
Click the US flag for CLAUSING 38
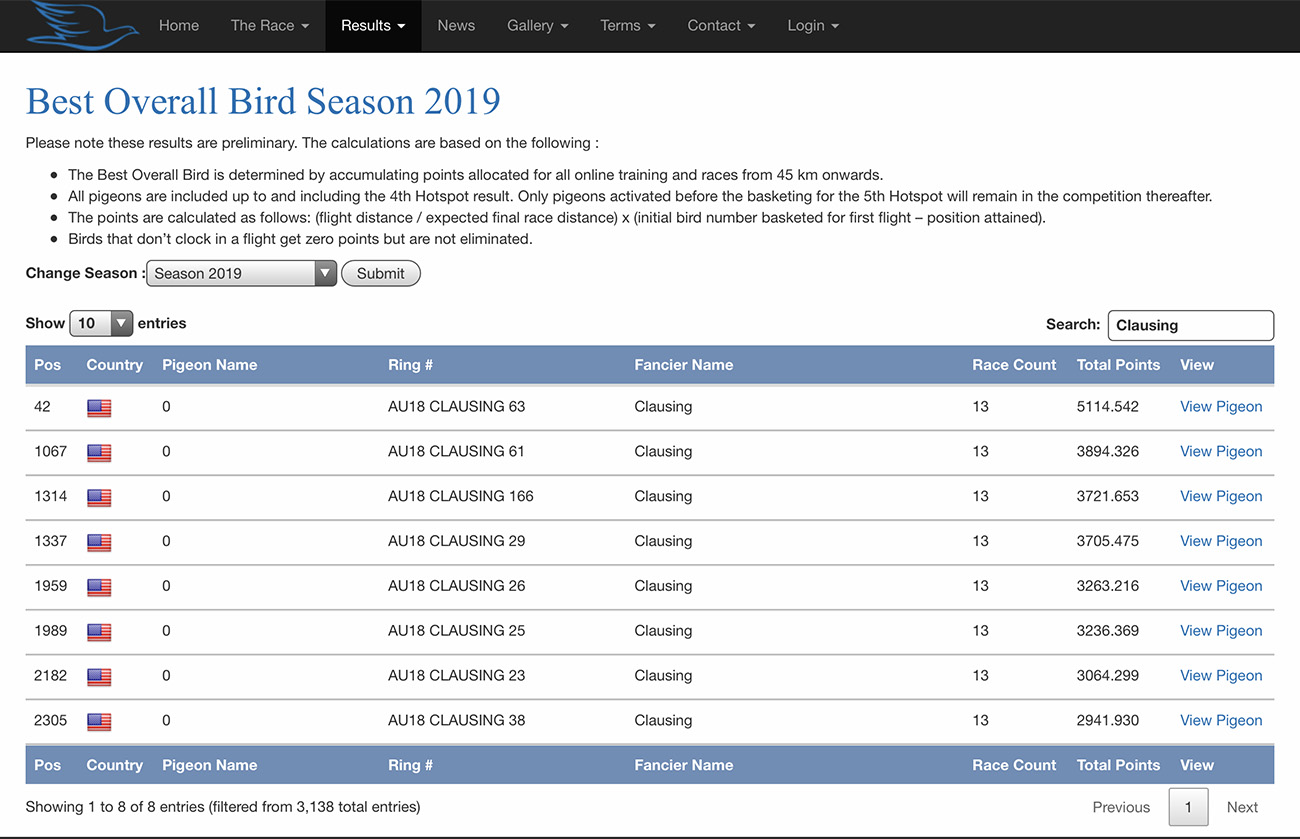coord(99,722)
